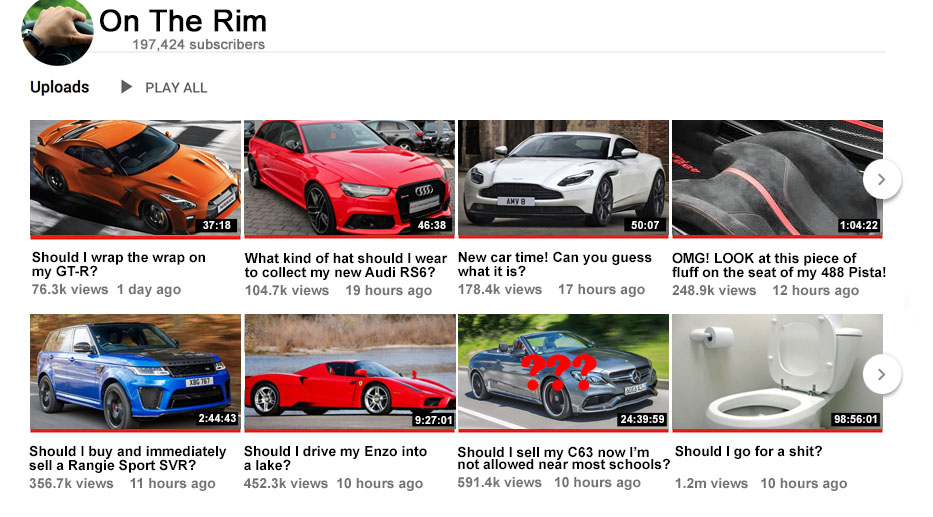Viewport: 933px width, 517px height.
Task: Open the silver C63 question marks thumbnail
Action: (563, 372)
